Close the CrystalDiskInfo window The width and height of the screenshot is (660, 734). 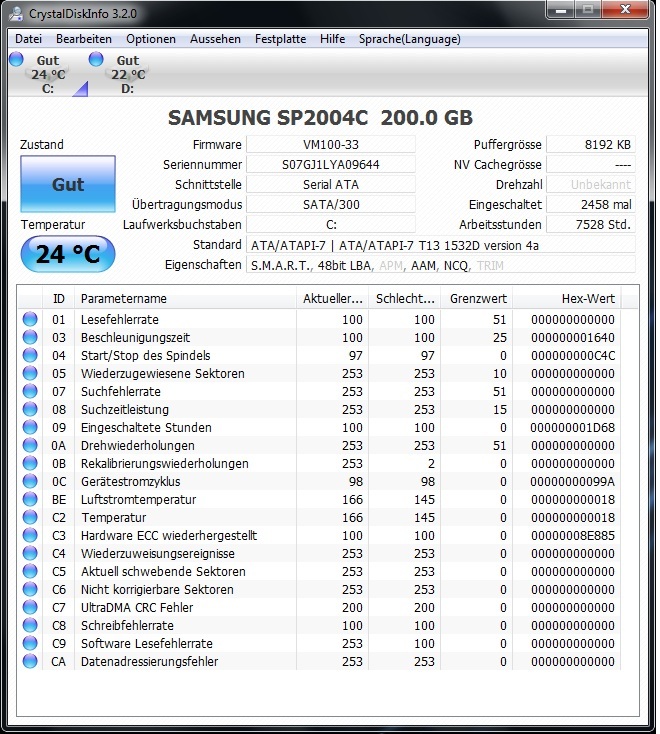click(625, 9)
